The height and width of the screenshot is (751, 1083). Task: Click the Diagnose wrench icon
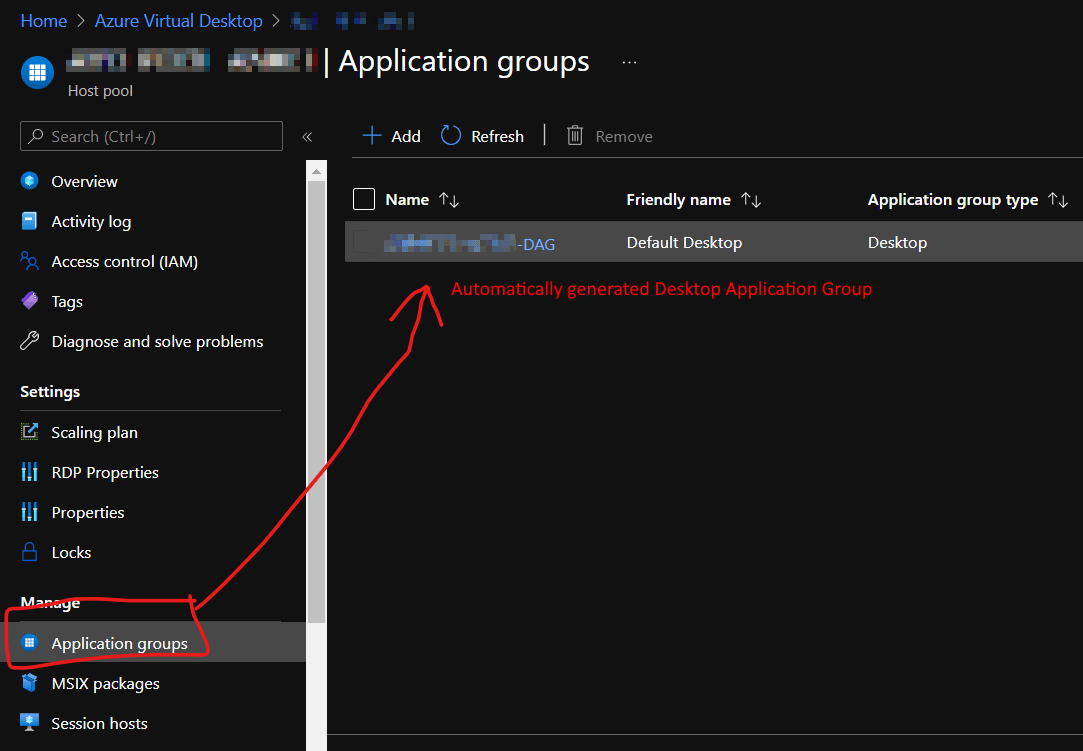tap(30, 341)
